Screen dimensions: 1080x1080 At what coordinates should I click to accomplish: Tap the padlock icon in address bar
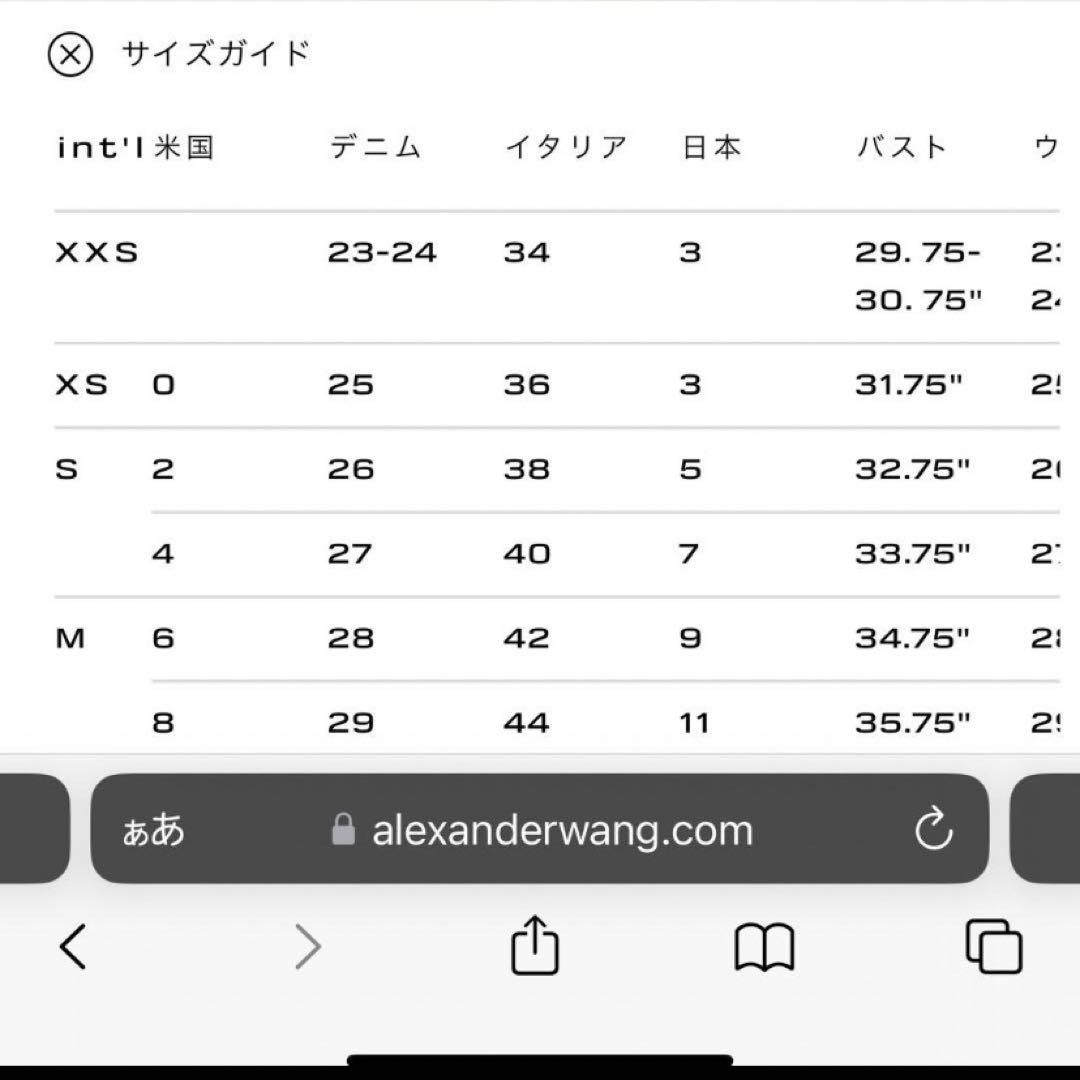pos(342,828)
